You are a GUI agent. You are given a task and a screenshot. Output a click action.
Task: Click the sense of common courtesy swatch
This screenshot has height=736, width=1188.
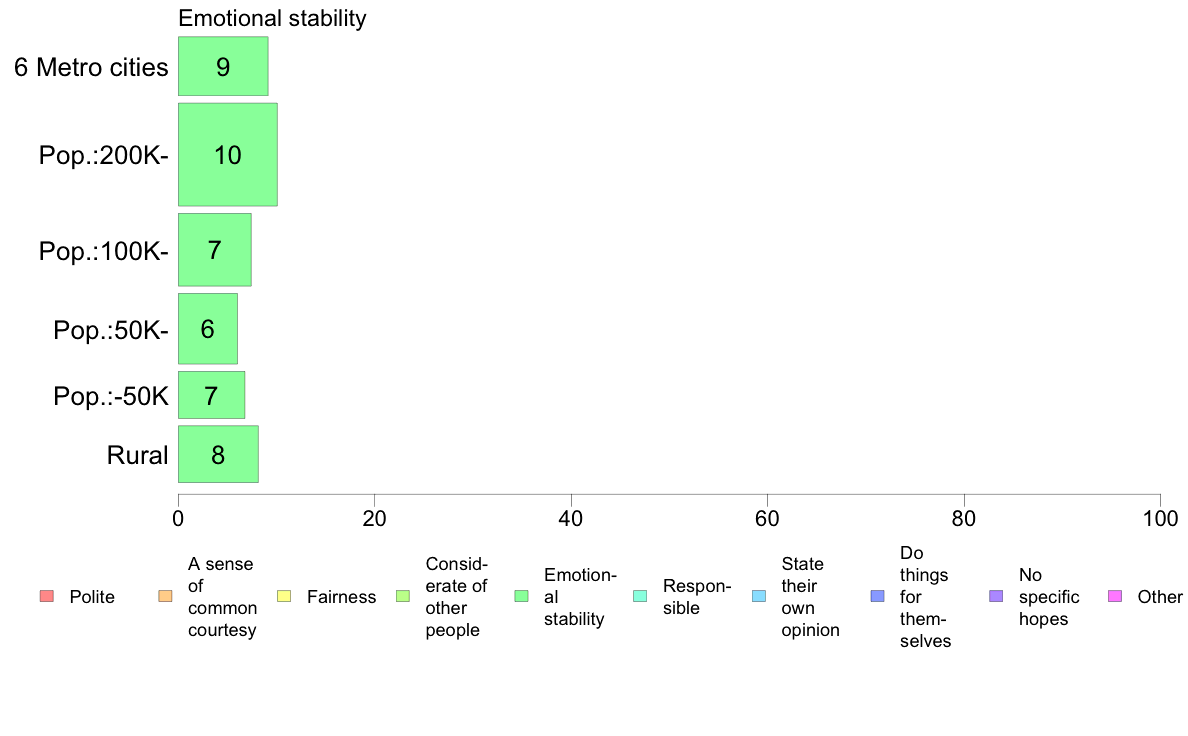coord(165,597)
